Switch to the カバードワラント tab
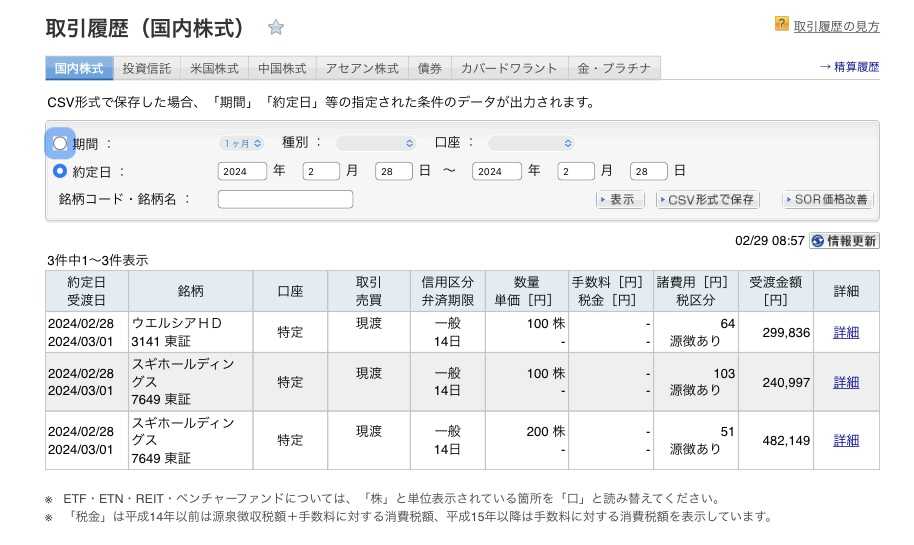914x545 pixels. coord(509,68)
